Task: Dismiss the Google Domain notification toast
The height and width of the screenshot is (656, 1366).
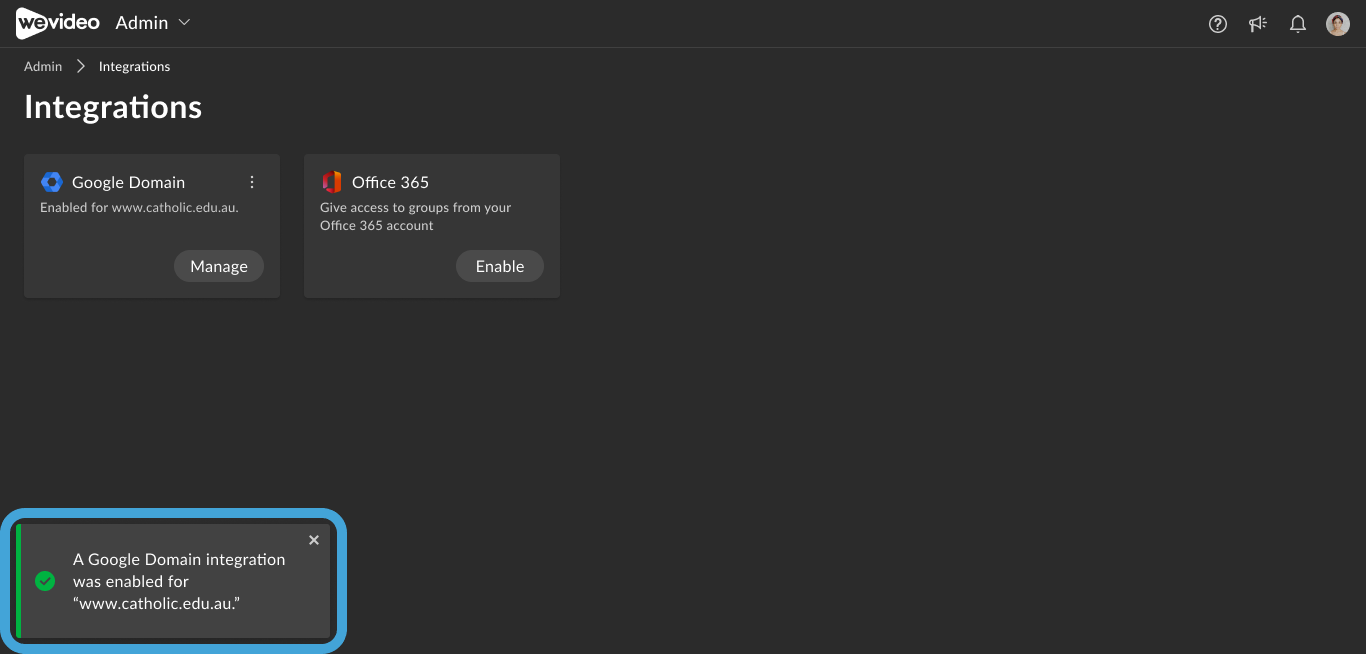Action: click(x=314, y=540)
